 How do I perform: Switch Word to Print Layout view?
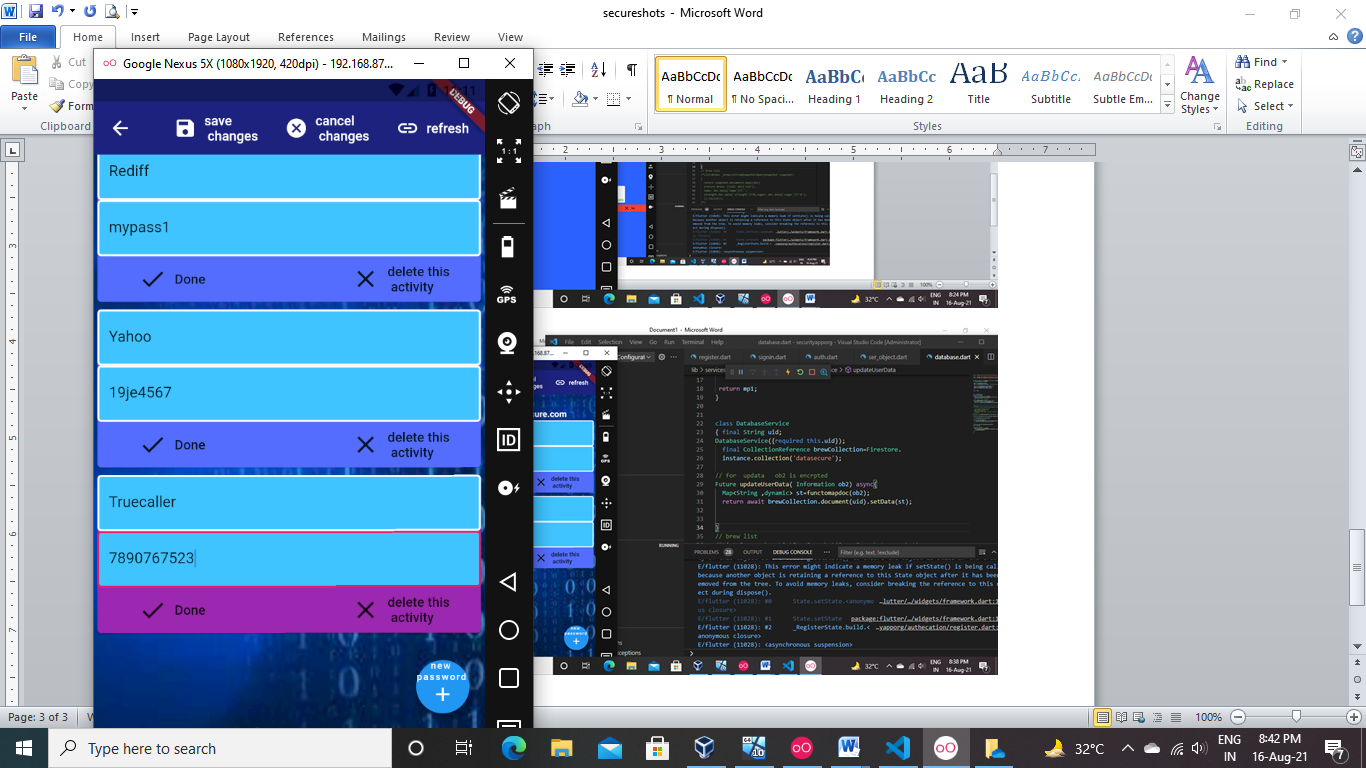coord(1102,717)
